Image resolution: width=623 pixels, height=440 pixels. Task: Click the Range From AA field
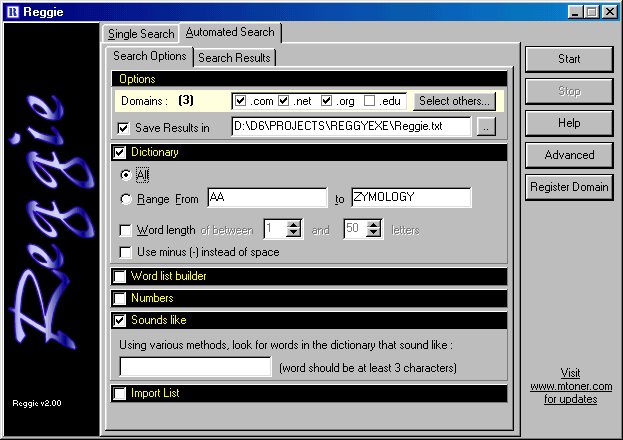click(x=267, y=198)
